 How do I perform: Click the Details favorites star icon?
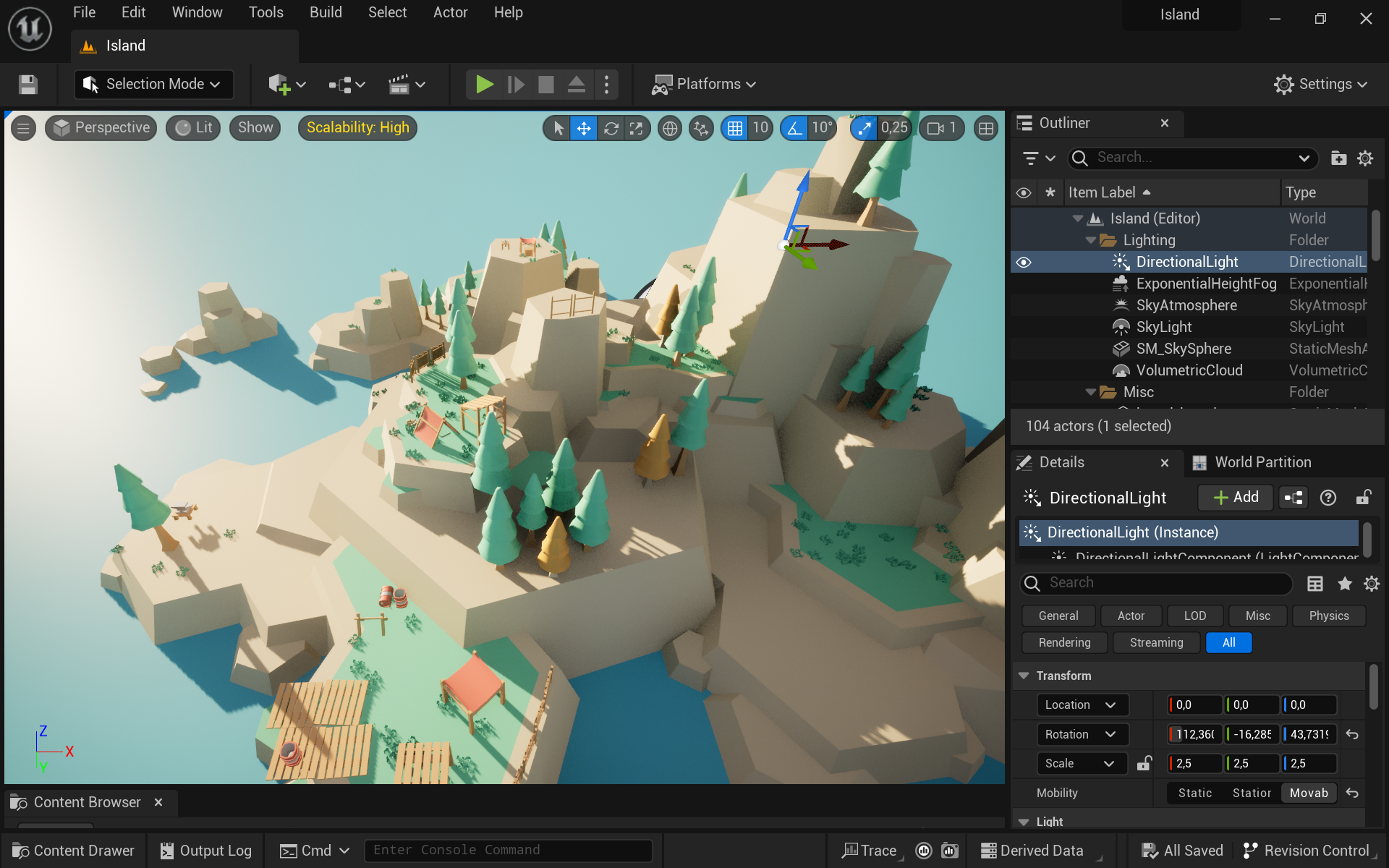[1344, 584]
